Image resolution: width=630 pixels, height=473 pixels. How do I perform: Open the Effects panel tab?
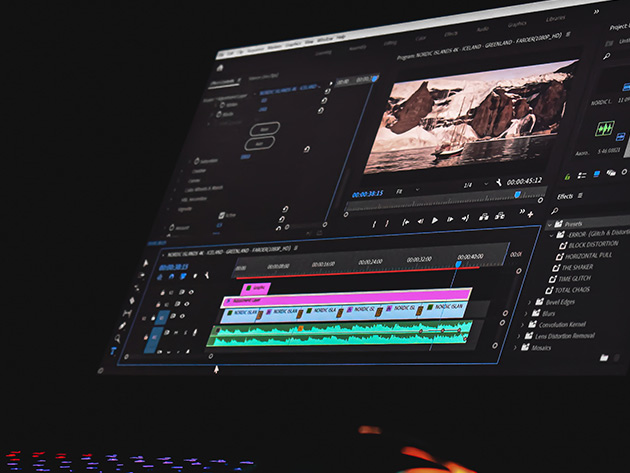(565, 196)
